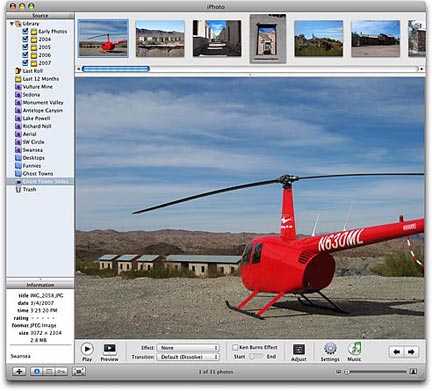Click the Source panel header
The height and width of the screenshot is (391, 432).
tap(40, 16)
